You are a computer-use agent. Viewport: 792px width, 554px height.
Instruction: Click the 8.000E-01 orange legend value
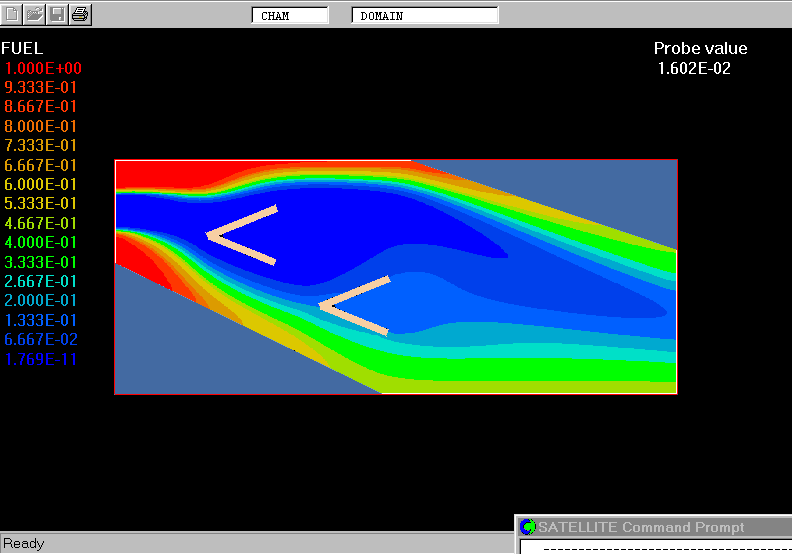click(x=41, y=126)
